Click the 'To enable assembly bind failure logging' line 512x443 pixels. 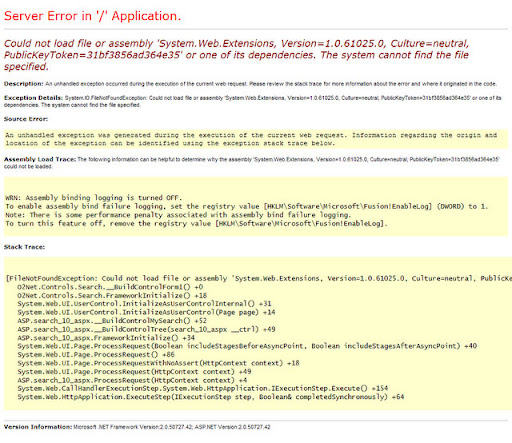point(247,206)
